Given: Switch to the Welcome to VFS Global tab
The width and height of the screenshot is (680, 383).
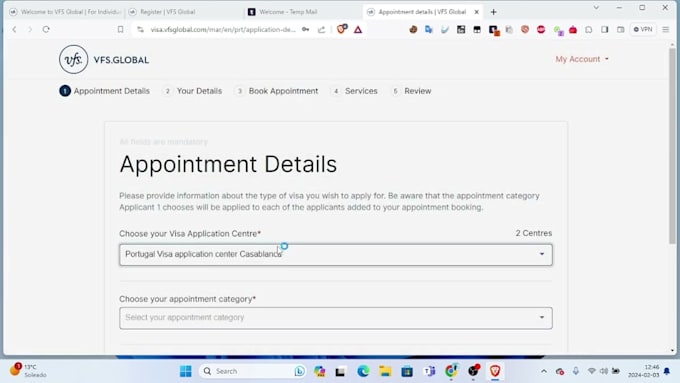Looking at the screenshot, I should [65, 12].
